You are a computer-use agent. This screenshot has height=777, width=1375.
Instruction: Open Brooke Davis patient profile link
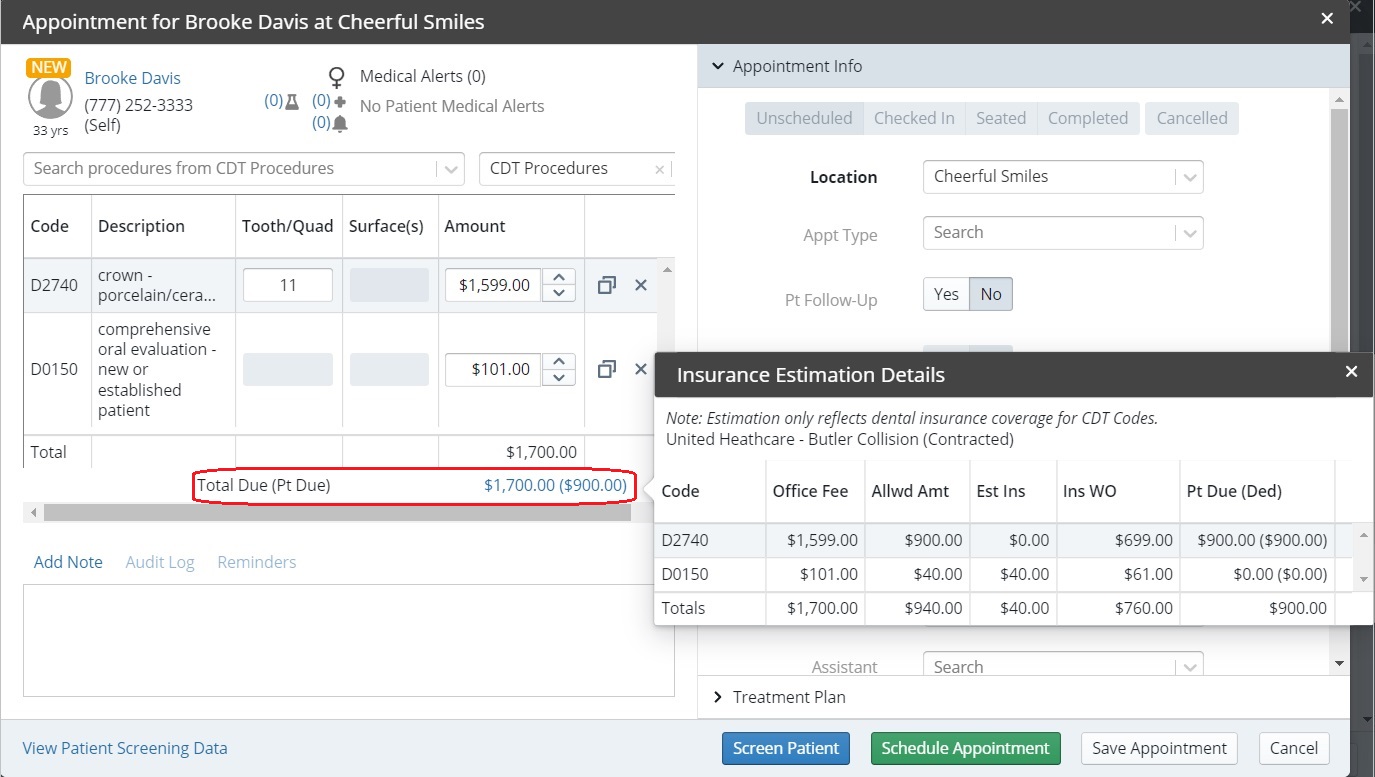click(133, 78)
